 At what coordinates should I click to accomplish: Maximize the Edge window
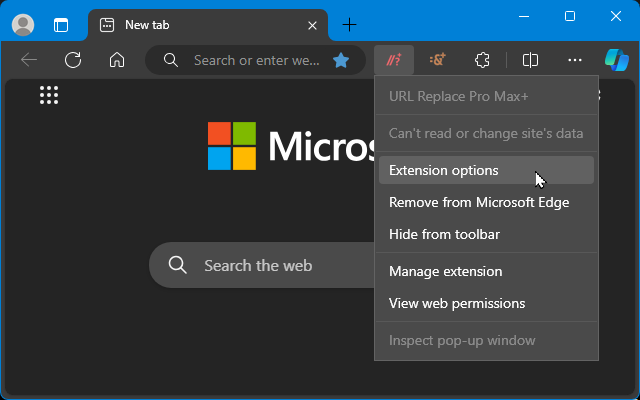coord(570,16)
